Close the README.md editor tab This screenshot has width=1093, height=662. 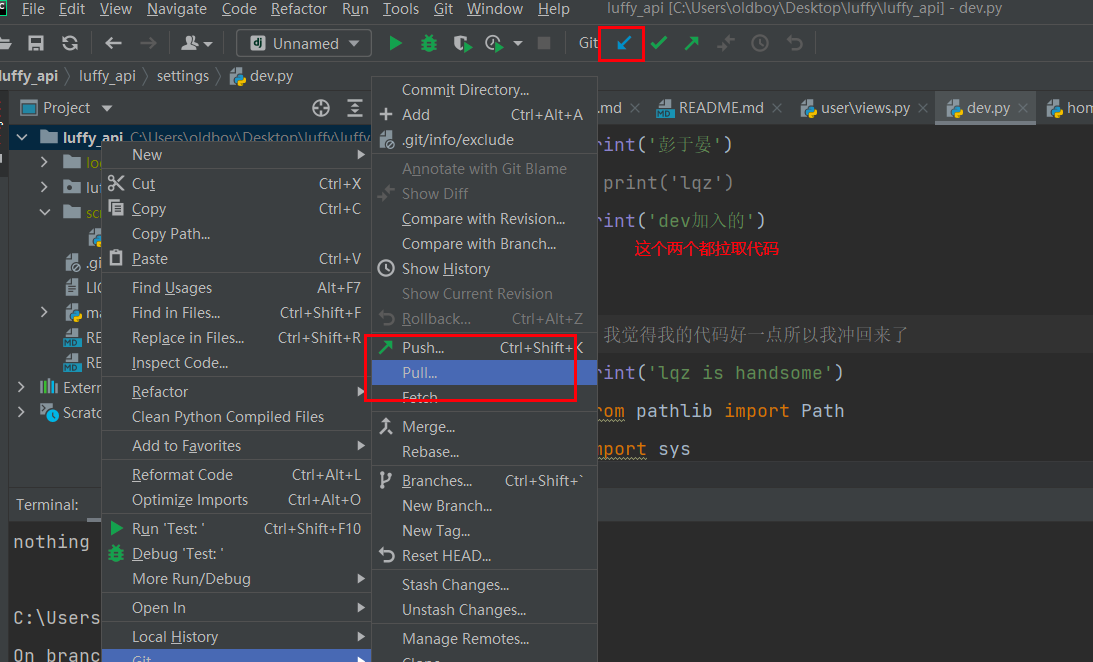tap(777, 108)
